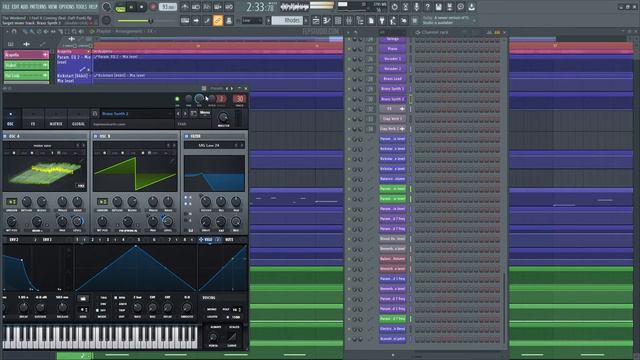Click the Serum MASTER volume knob
640x360 pixels.
click(223, 118)
